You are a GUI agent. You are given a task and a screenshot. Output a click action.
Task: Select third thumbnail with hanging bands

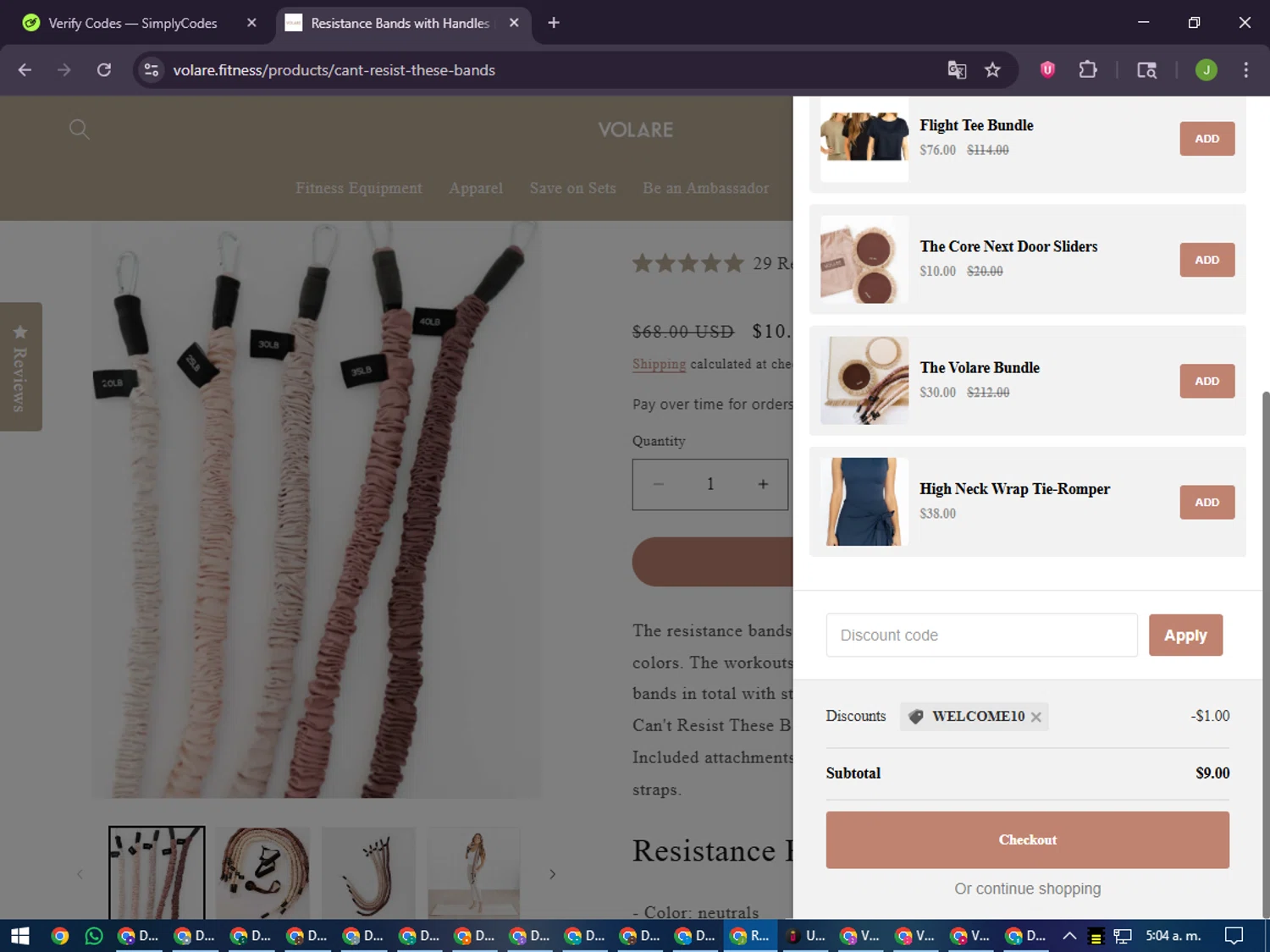[368, 873]
